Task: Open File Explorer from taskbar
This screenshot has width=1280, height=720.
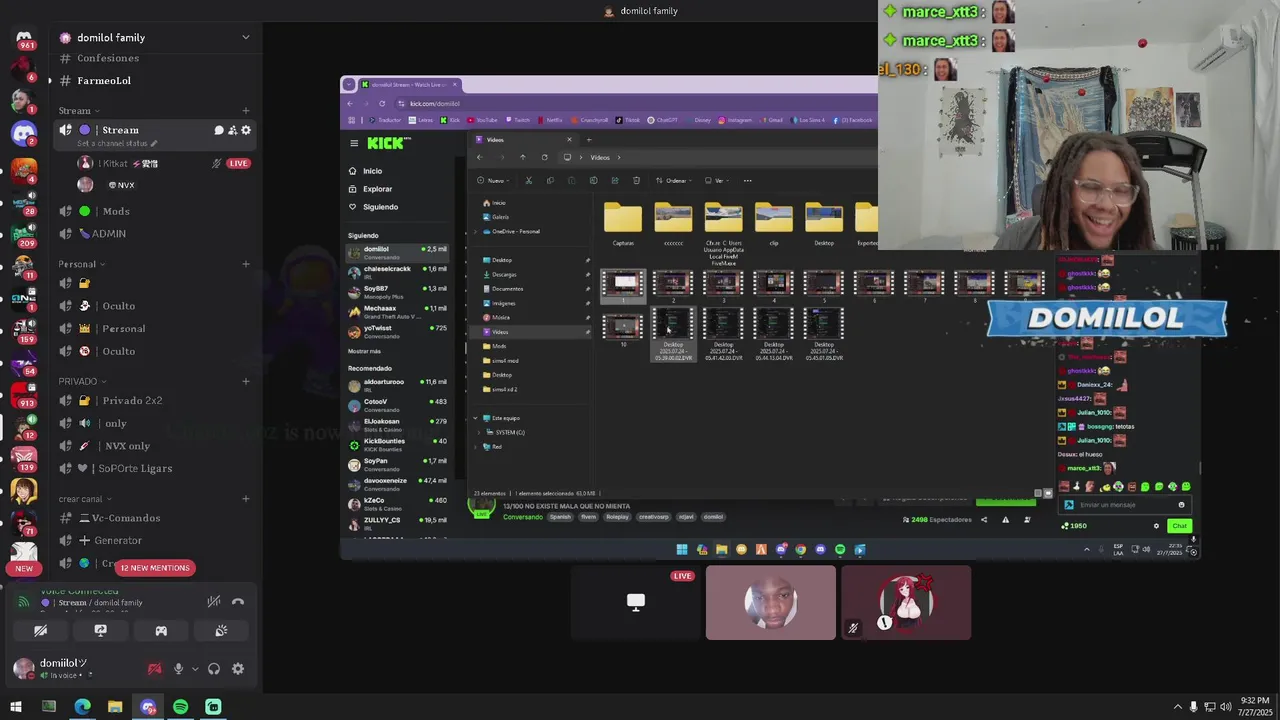Action: [x=115, y=707]
